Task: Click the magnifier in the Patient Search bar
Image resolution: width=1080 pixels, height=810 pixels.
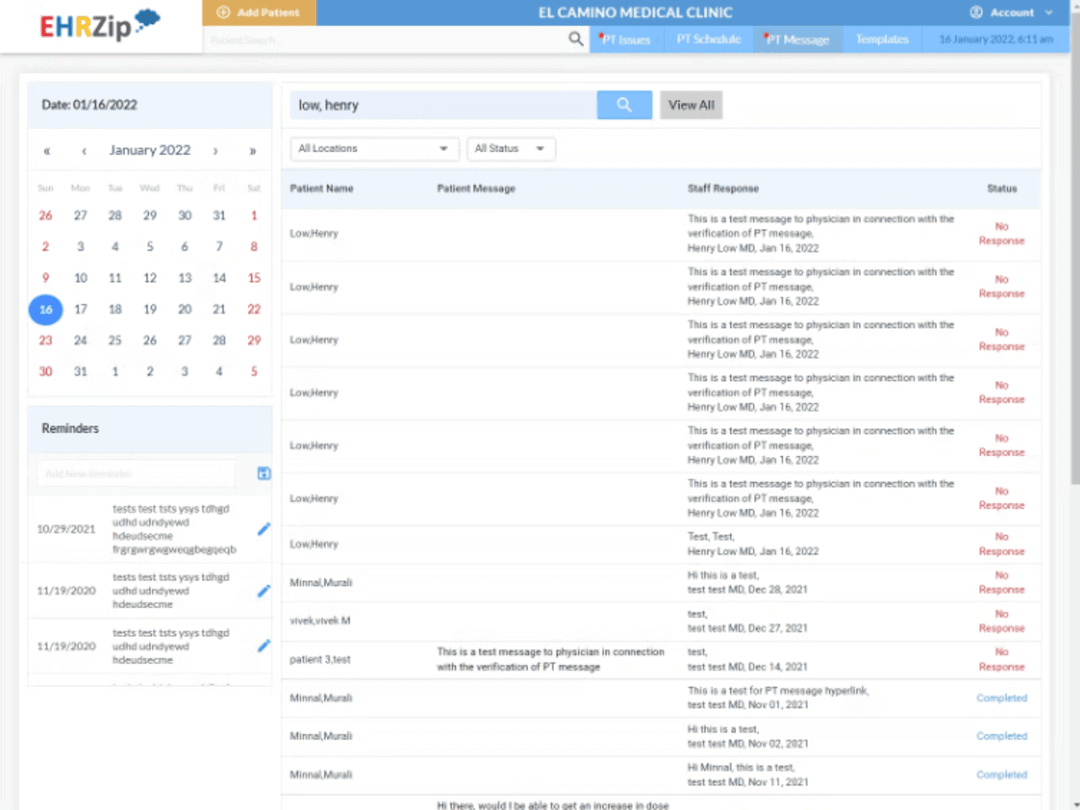Action: tap(575, 39)
